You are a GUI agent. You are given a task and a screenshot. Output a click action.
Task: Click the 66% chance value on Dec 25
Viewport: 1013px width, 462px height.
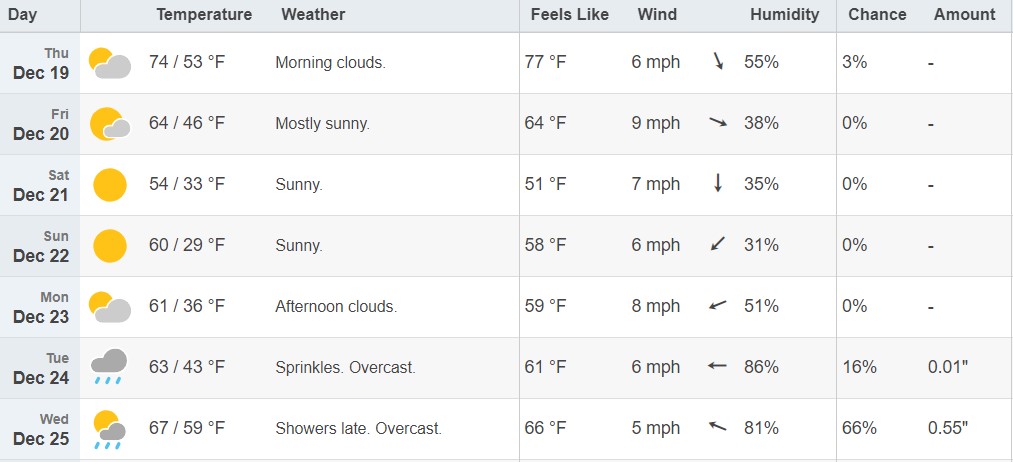(859, 428)
